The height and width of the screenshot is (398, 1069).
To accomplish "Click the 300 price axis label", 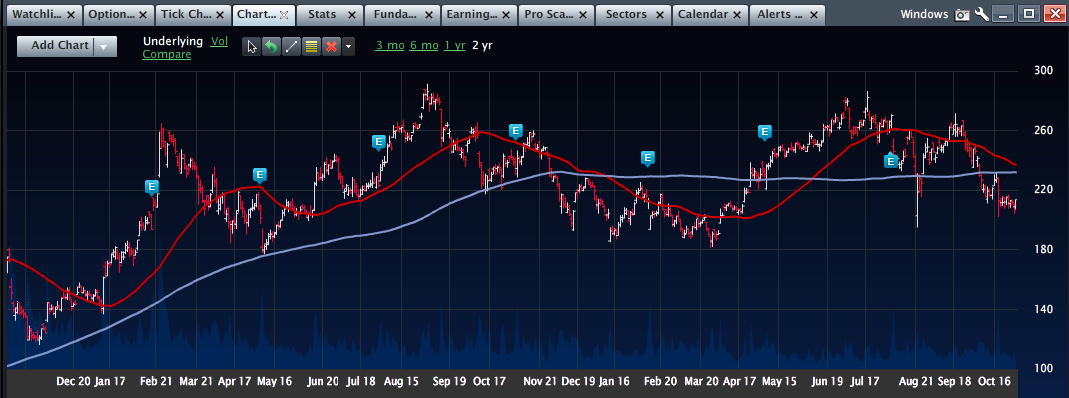I will pyautogui.click(x=1043, y=70).
